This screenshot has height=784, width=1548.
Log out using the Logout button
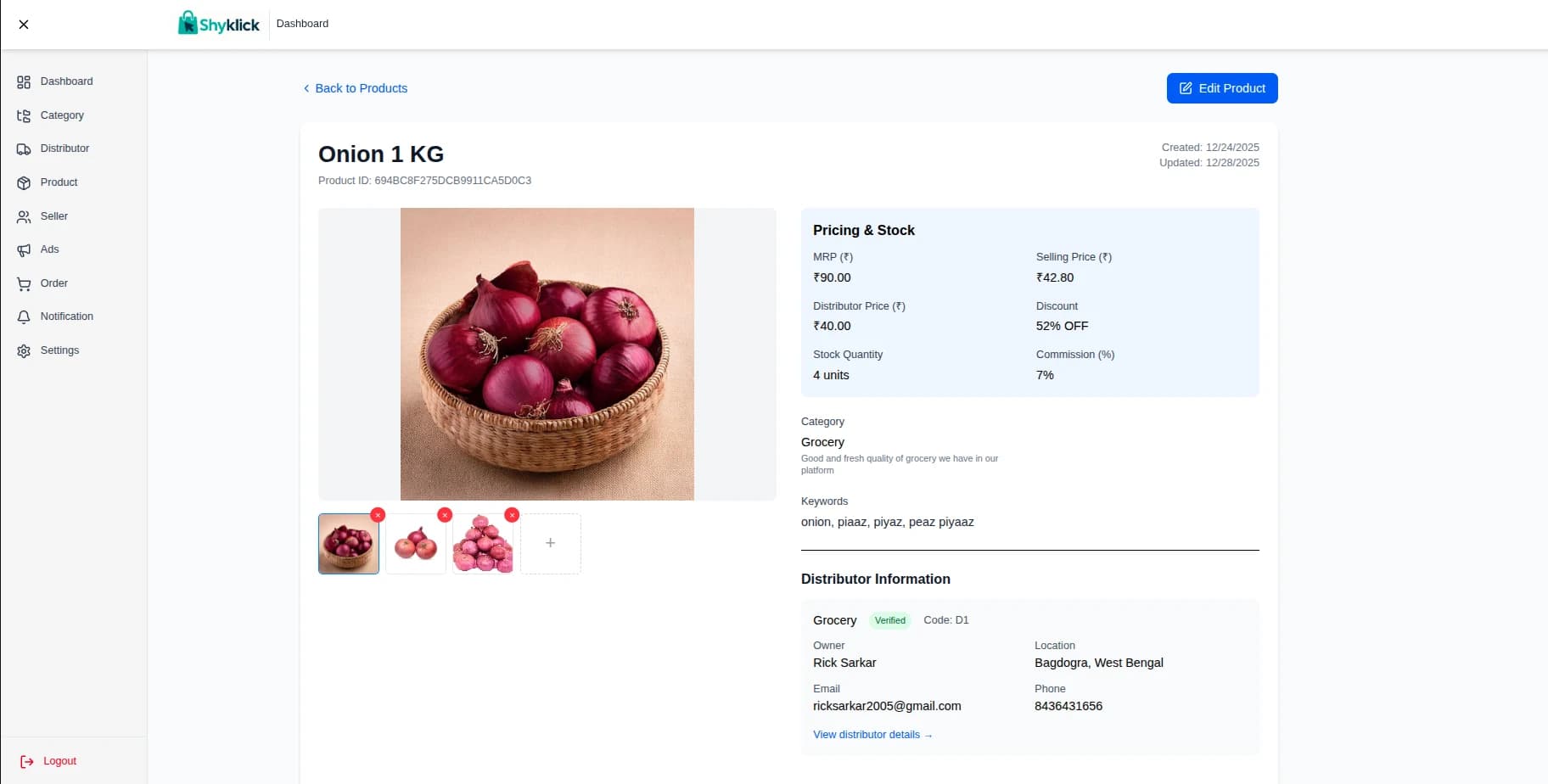pyautogui.click(x=49, y=761)
